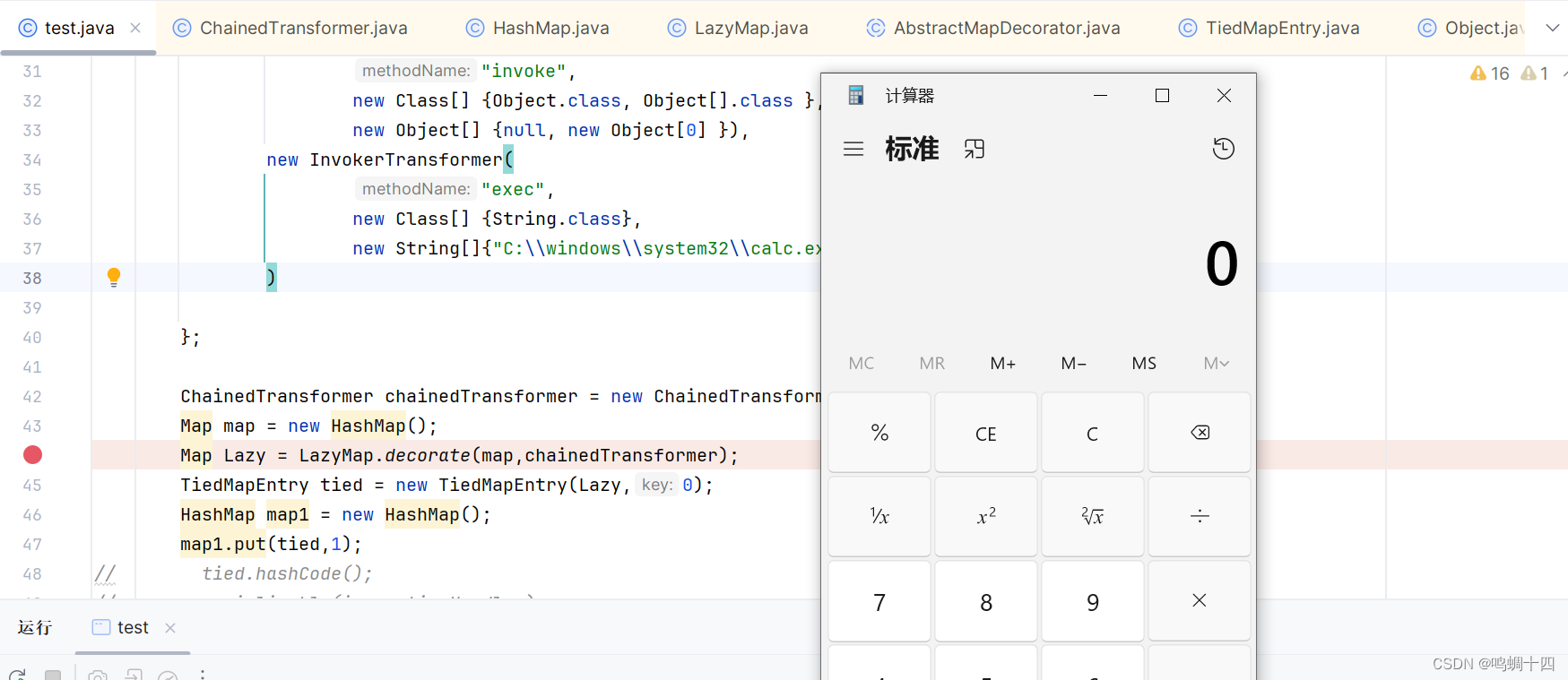Viewport: 1568px width, 680px height.
Task: Click the console icon on test run tab
Action: [101, 627]
